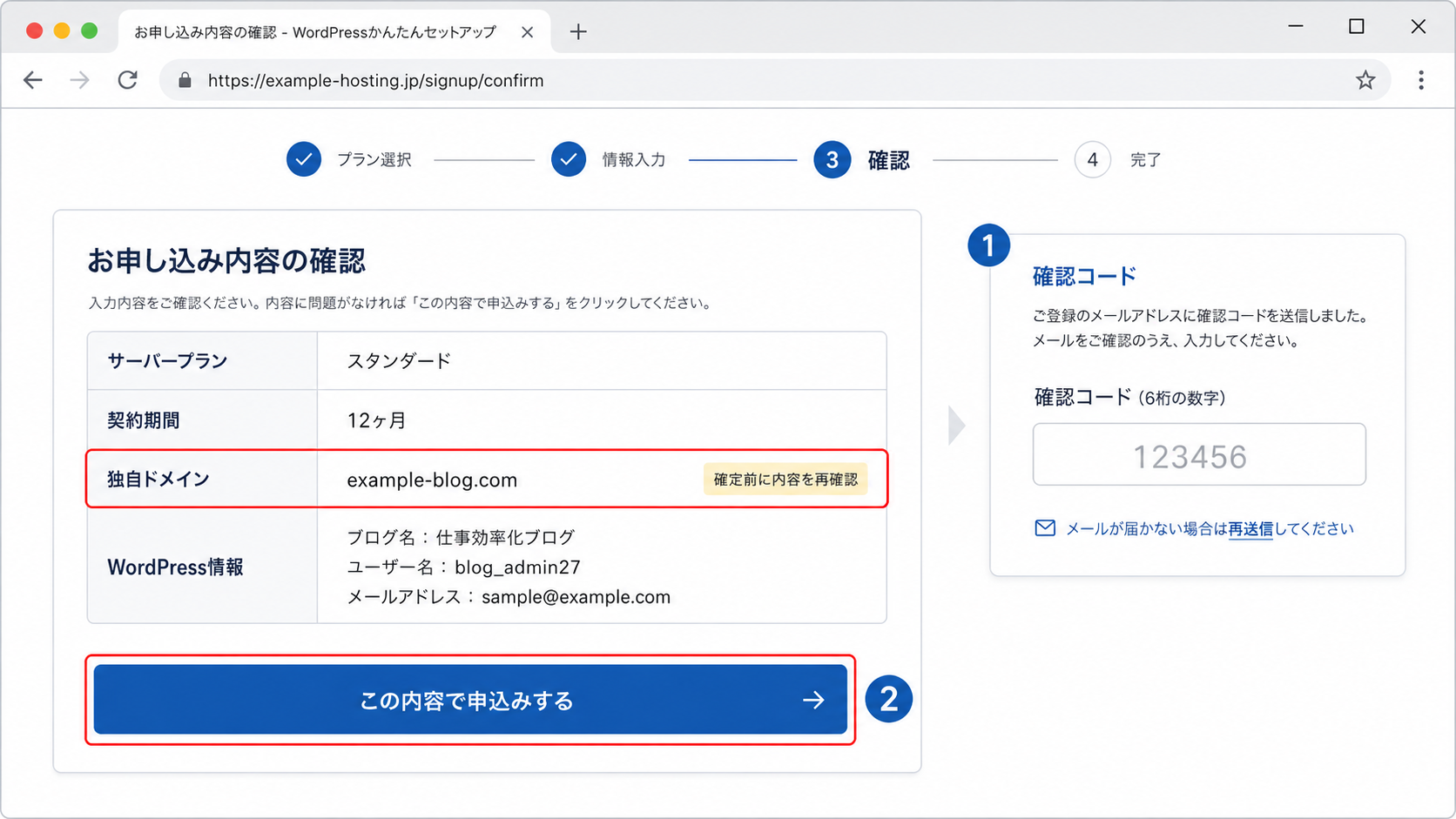This screenshot has width=1456, height=819.
Task: Submit with この内容で申込みする button
Action: (x=470, y=700)
